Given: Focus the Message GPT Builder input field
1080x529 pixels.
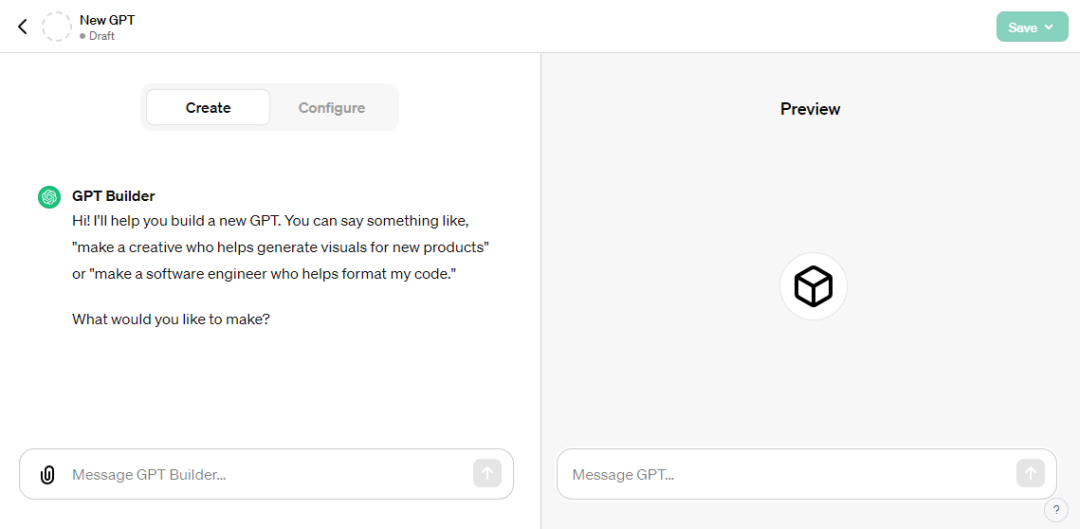Looking at the screenshot, I should [265, 475].
